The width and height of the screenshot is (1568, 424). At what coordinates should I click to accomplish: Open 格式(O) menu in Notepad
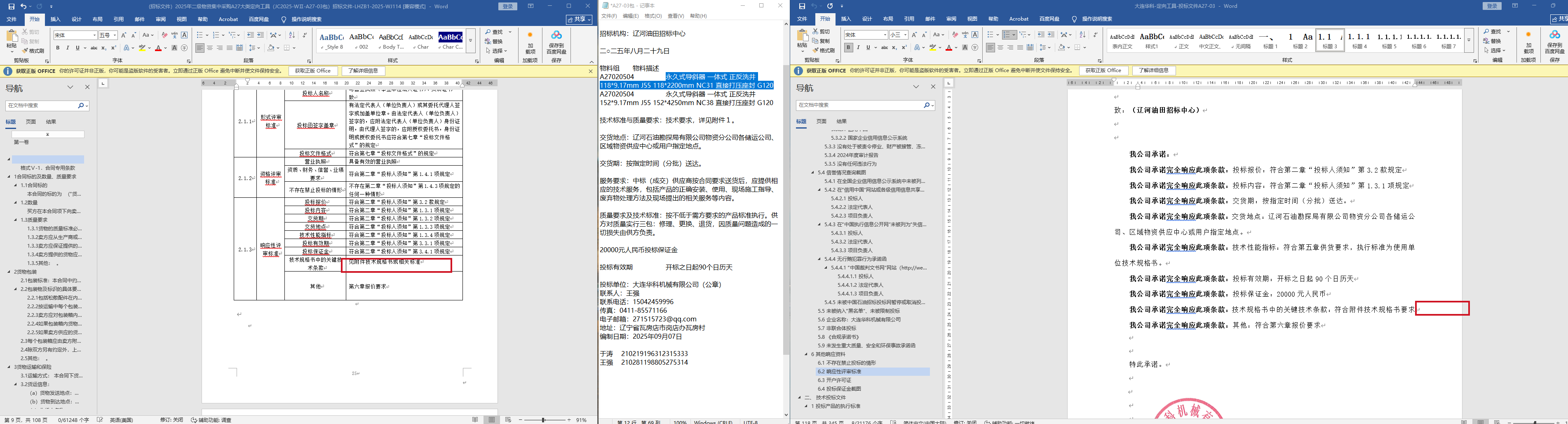click(x=653, y=16)
